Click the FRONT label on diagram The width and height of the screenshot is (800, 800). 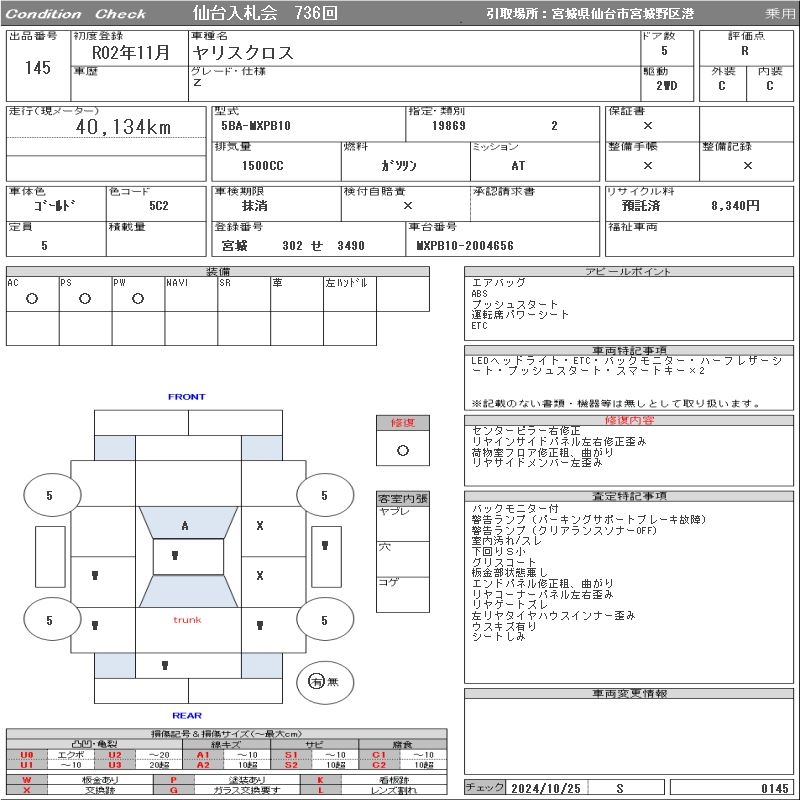(x=187, y=397)
